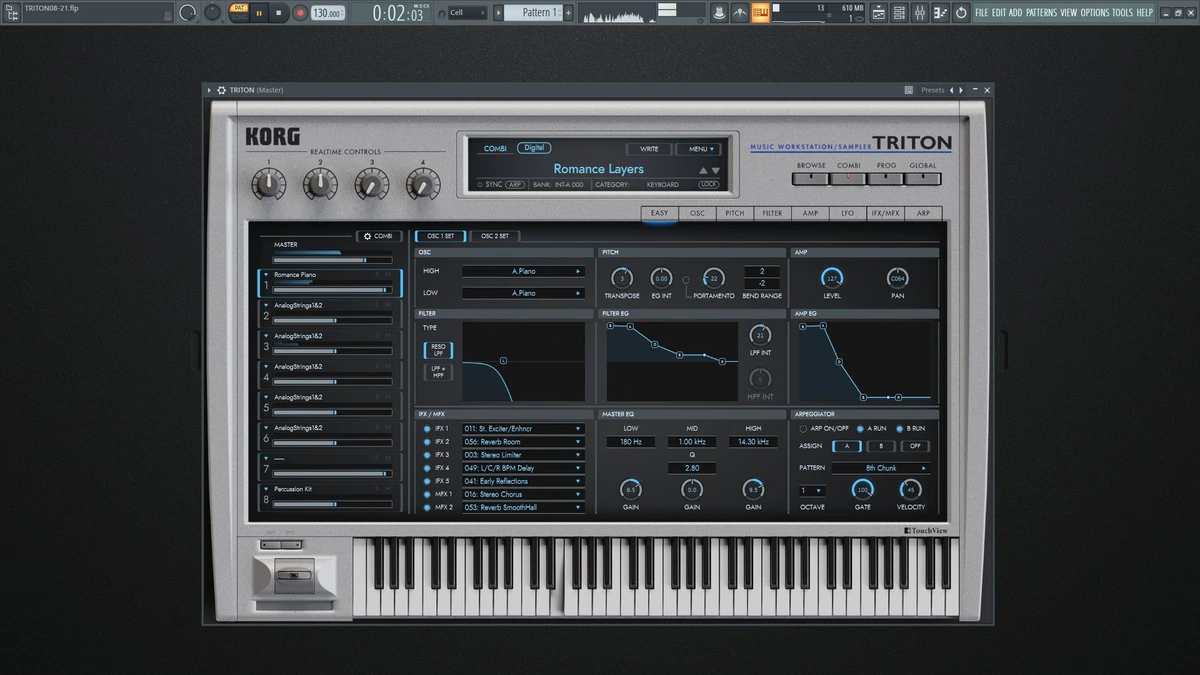
Task: Open IFX 4 L/C/R BPM Delay dropdown
Action: point(522,467)
